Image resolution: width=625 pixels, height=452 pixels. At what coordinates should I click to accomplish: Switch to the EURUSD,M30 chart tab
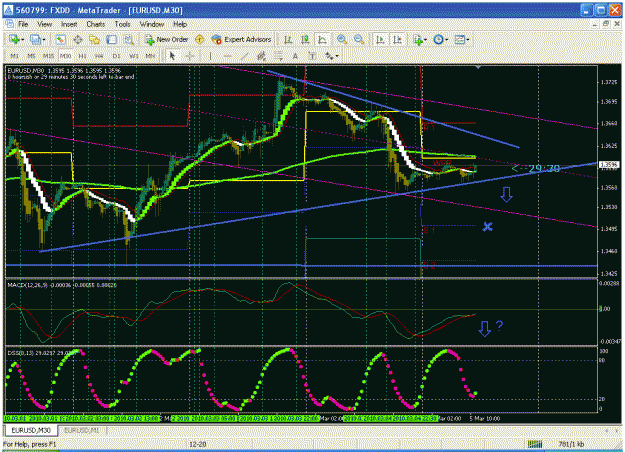31,430
